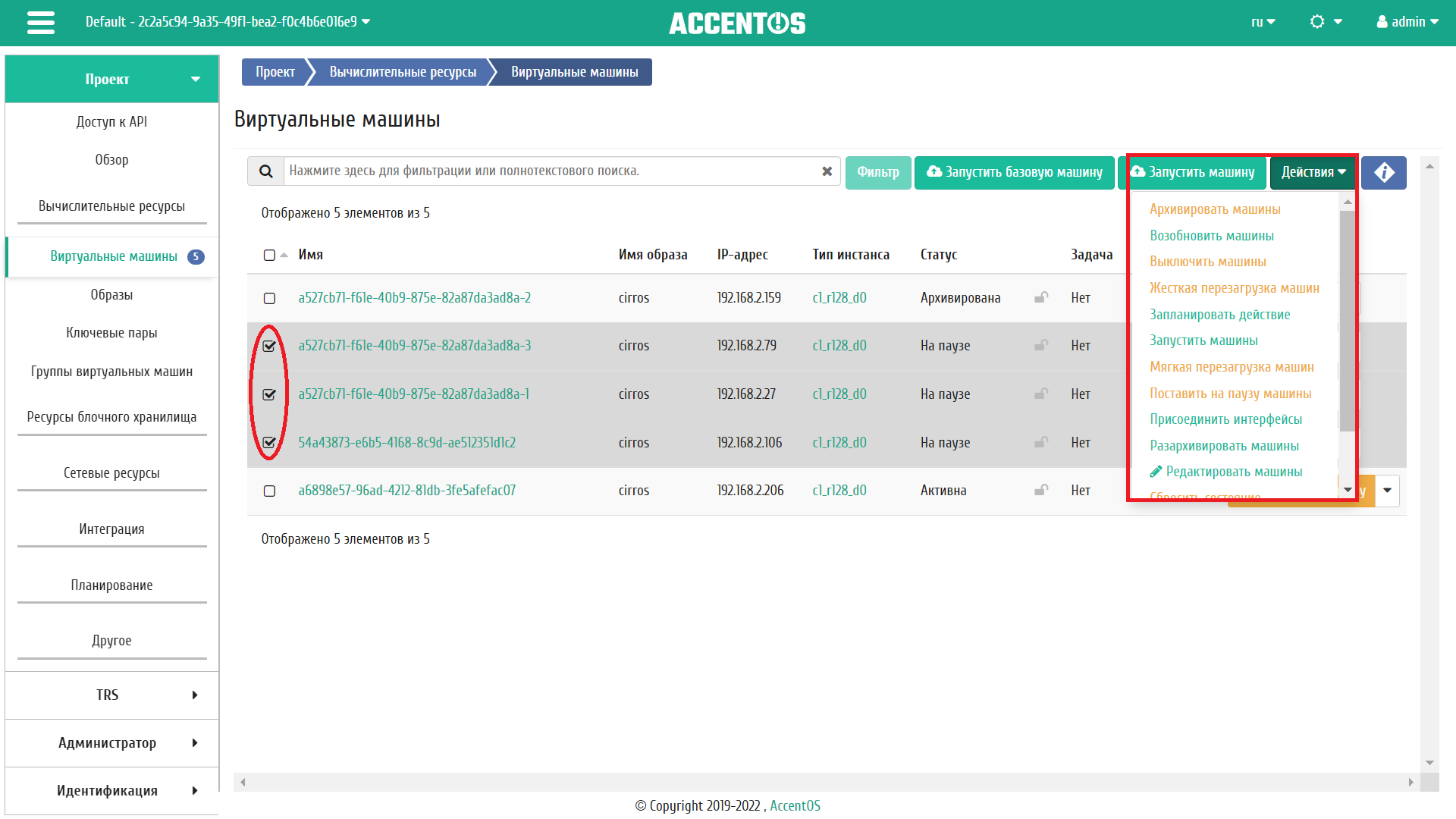Open the cl_r128_d0 instance type link
Viewport: 1456px width, 819px height.
(x=839, y=298)
